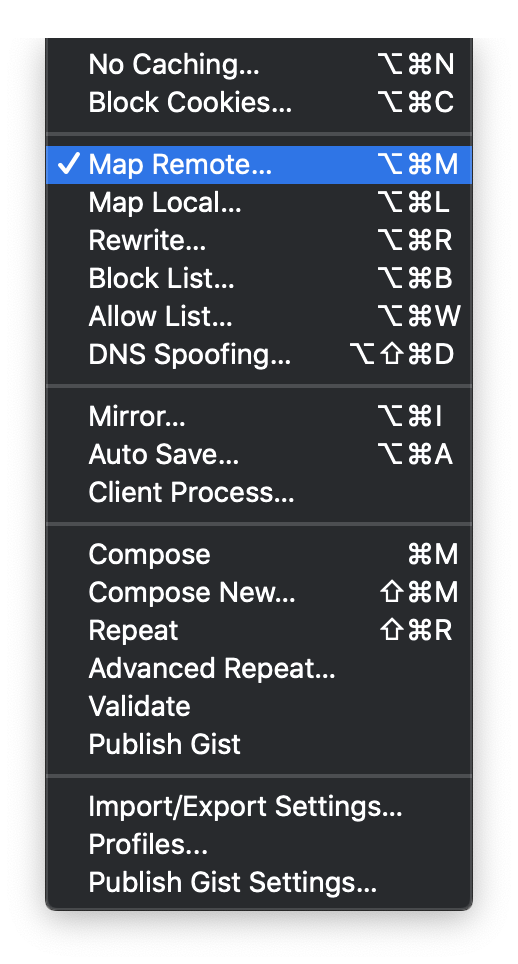Open DNS Spoofing settings

click(259, 355)
